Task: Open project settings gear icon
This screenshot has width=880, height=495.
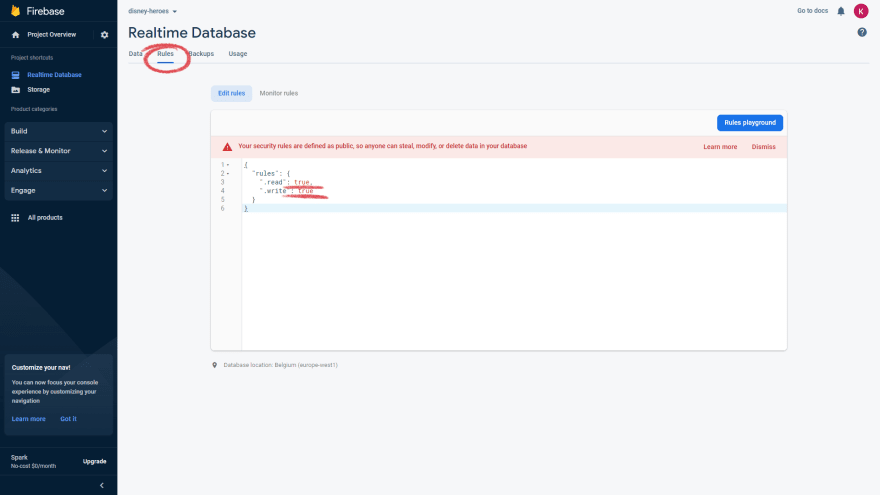Action: pos(104,35)
